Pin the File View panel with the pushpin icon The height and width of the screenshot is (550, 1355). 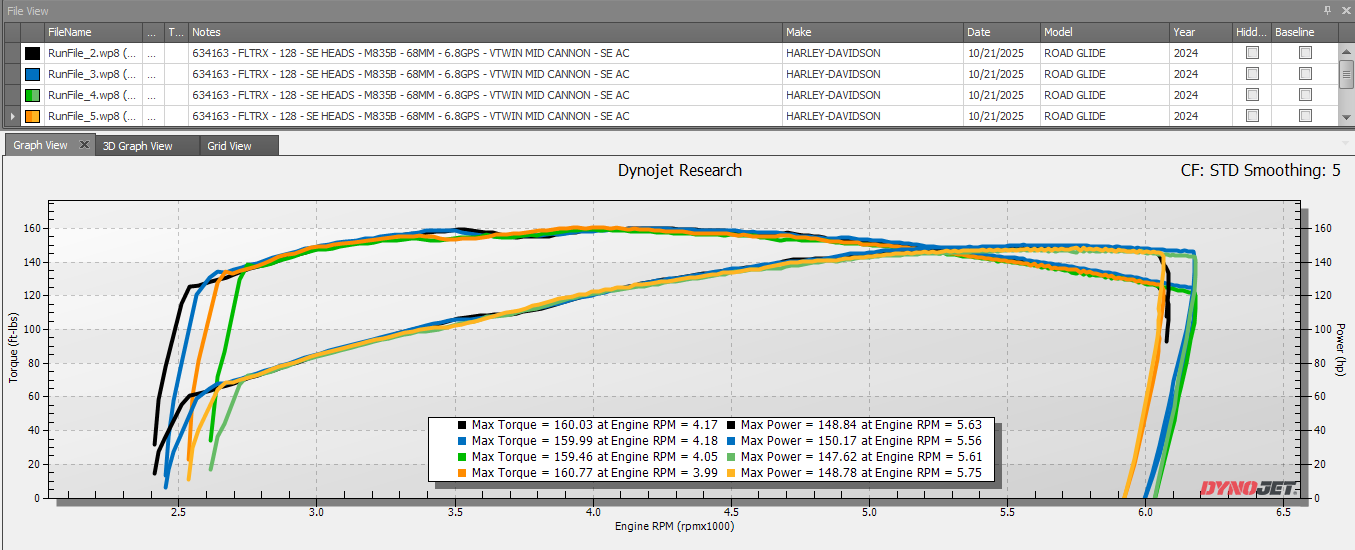click(1327, 9)
